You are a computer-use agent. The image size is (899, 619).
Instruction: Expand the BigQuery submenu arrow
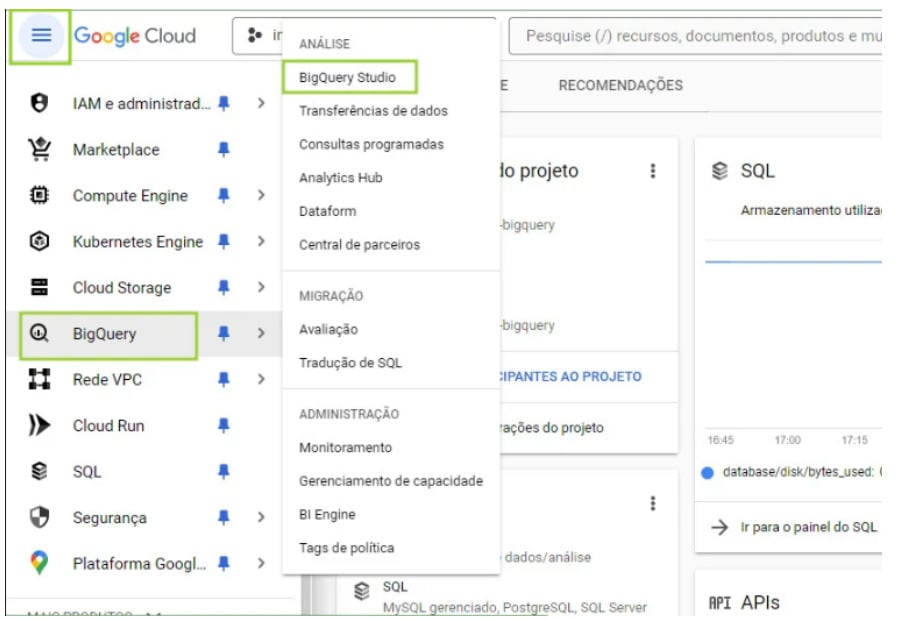[261, 333]
